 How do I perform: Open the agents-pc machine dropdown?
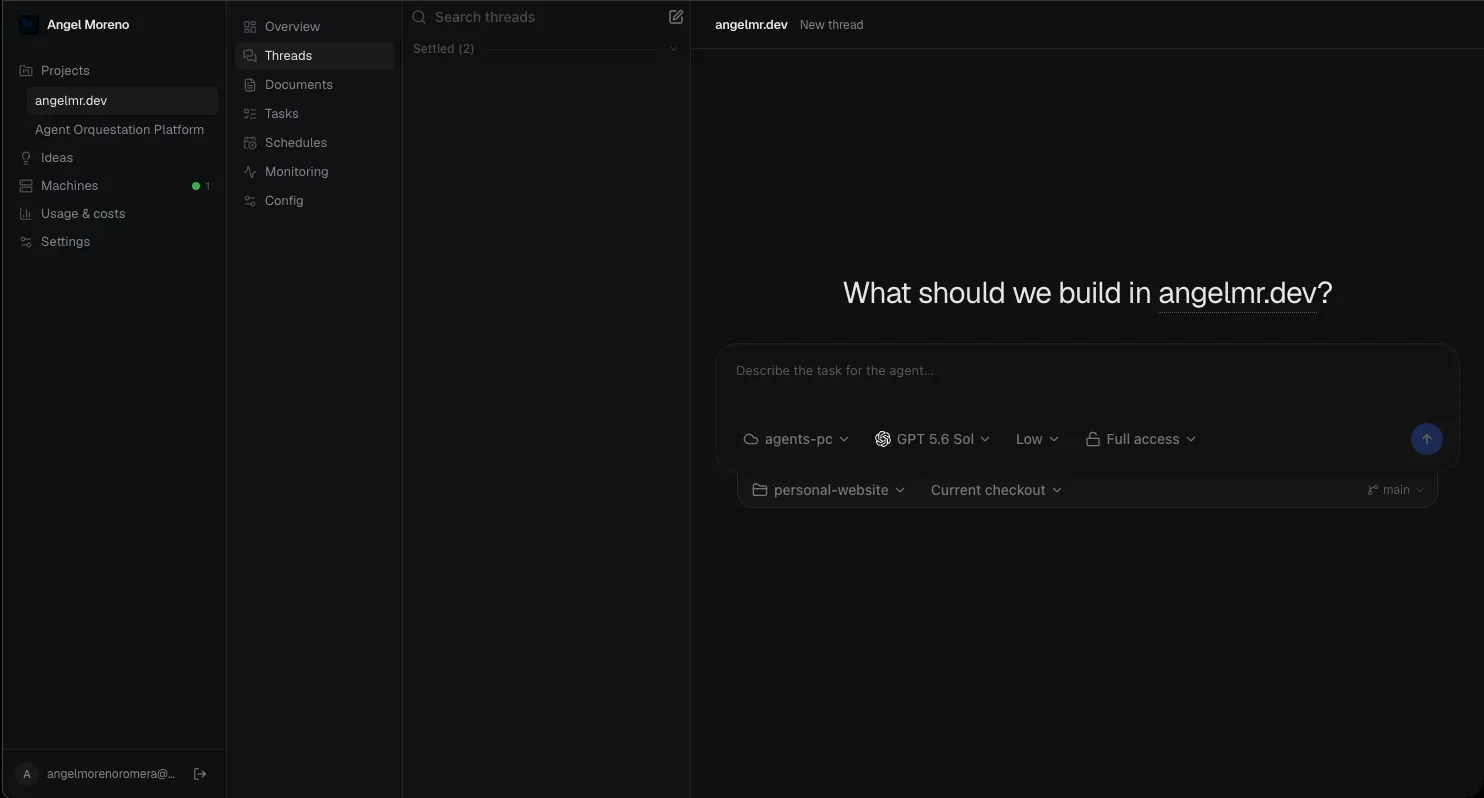(x=796, y=439)
